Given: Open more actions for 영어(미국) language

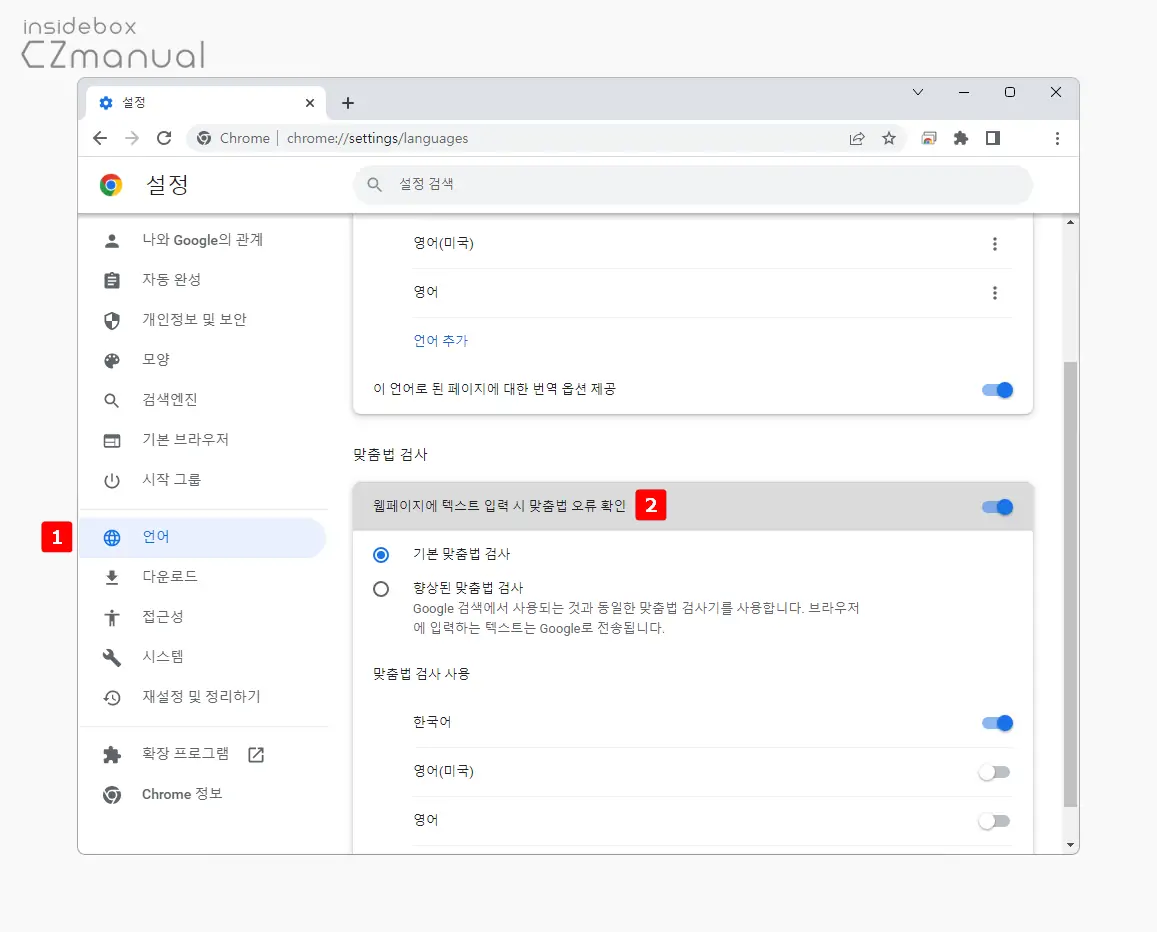Looking at the screenshot, I should pyautogui.click(x=995, y=244).
